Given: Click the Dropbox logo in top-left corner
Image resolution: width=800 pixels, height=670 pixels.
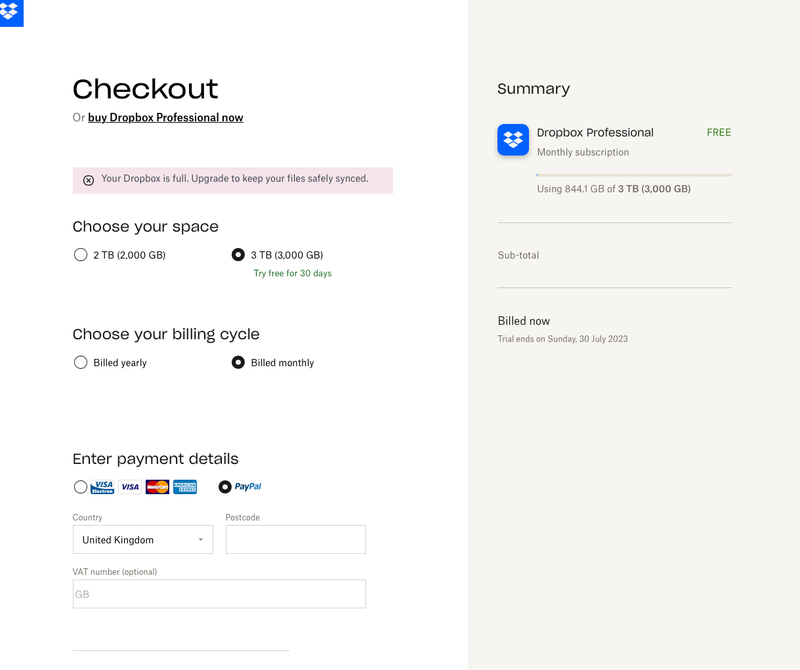Looking at the screenshot, I should [x=11, y=12].
